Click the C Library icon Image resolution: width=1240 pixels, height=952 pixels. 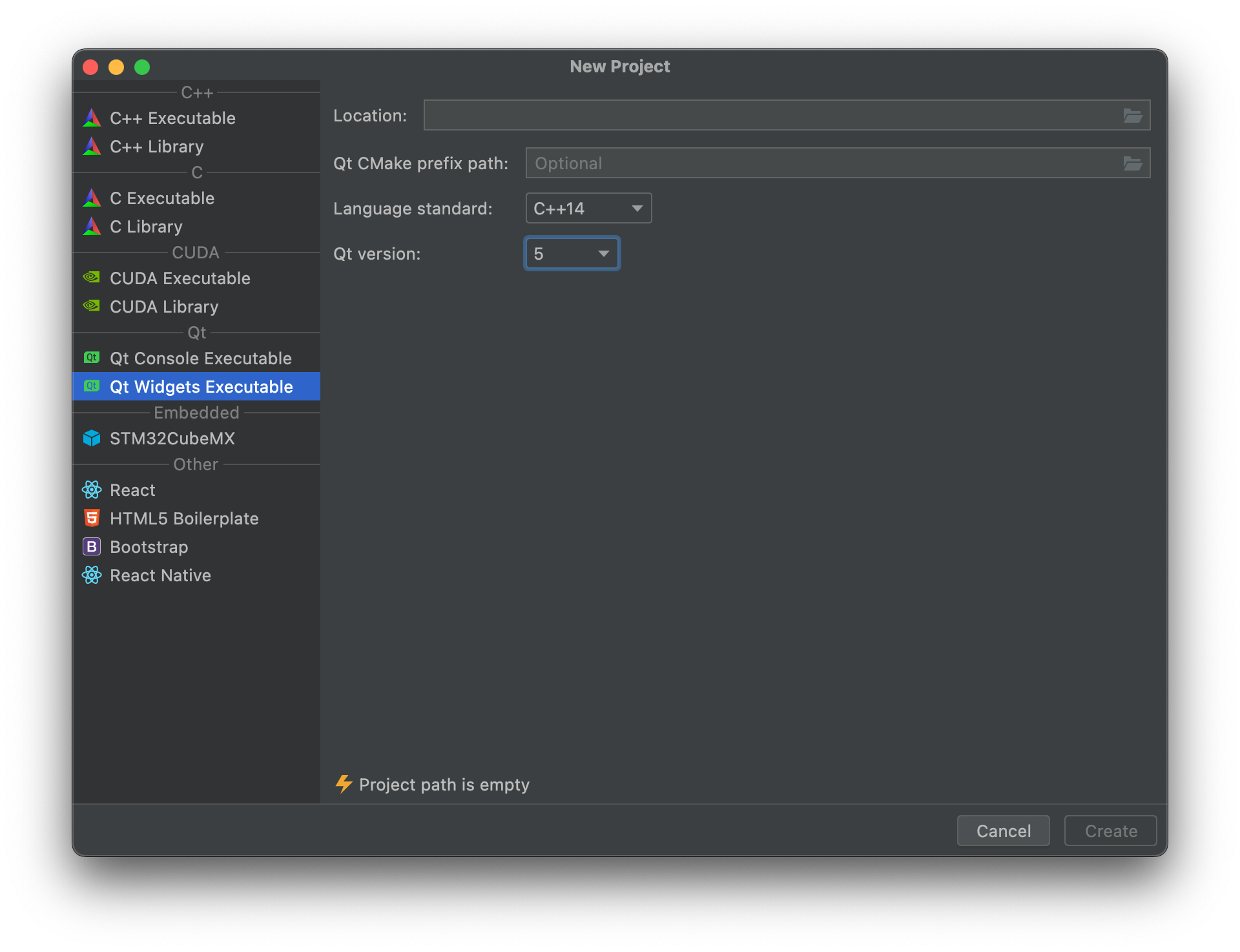pyautogui.click(x=92, y=227)
